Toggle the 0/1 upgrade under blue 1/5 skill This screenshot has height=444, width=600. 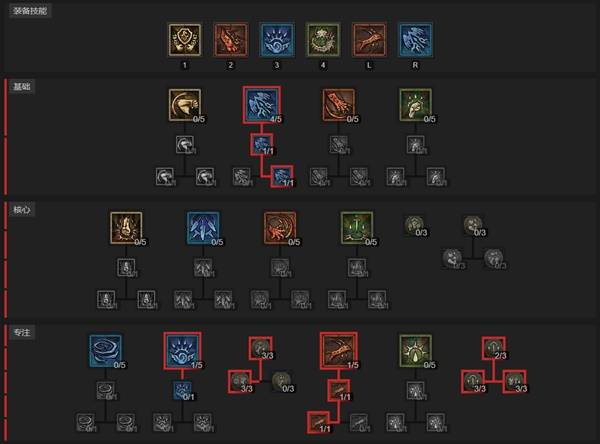click(x=183, y=390)
